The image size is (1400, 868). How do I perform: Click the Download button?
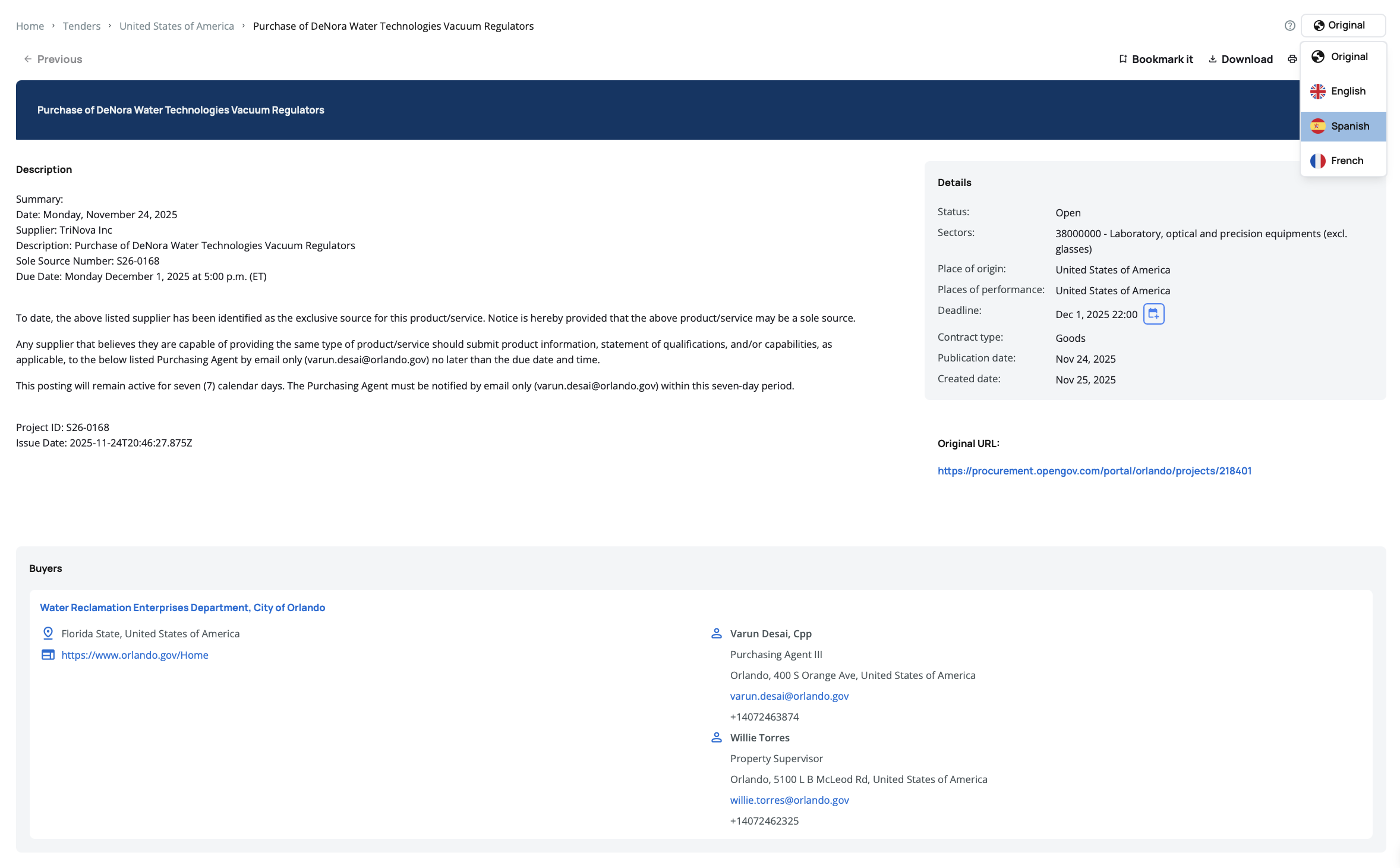pos(1241,59)
